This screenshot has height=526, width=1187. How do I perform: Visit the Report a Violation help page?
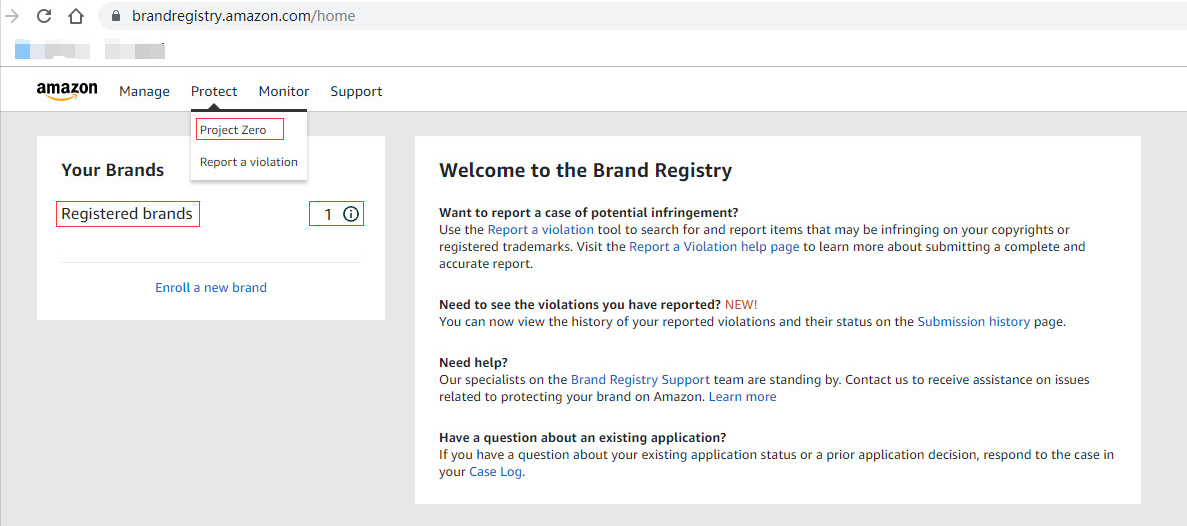point(714,247)
